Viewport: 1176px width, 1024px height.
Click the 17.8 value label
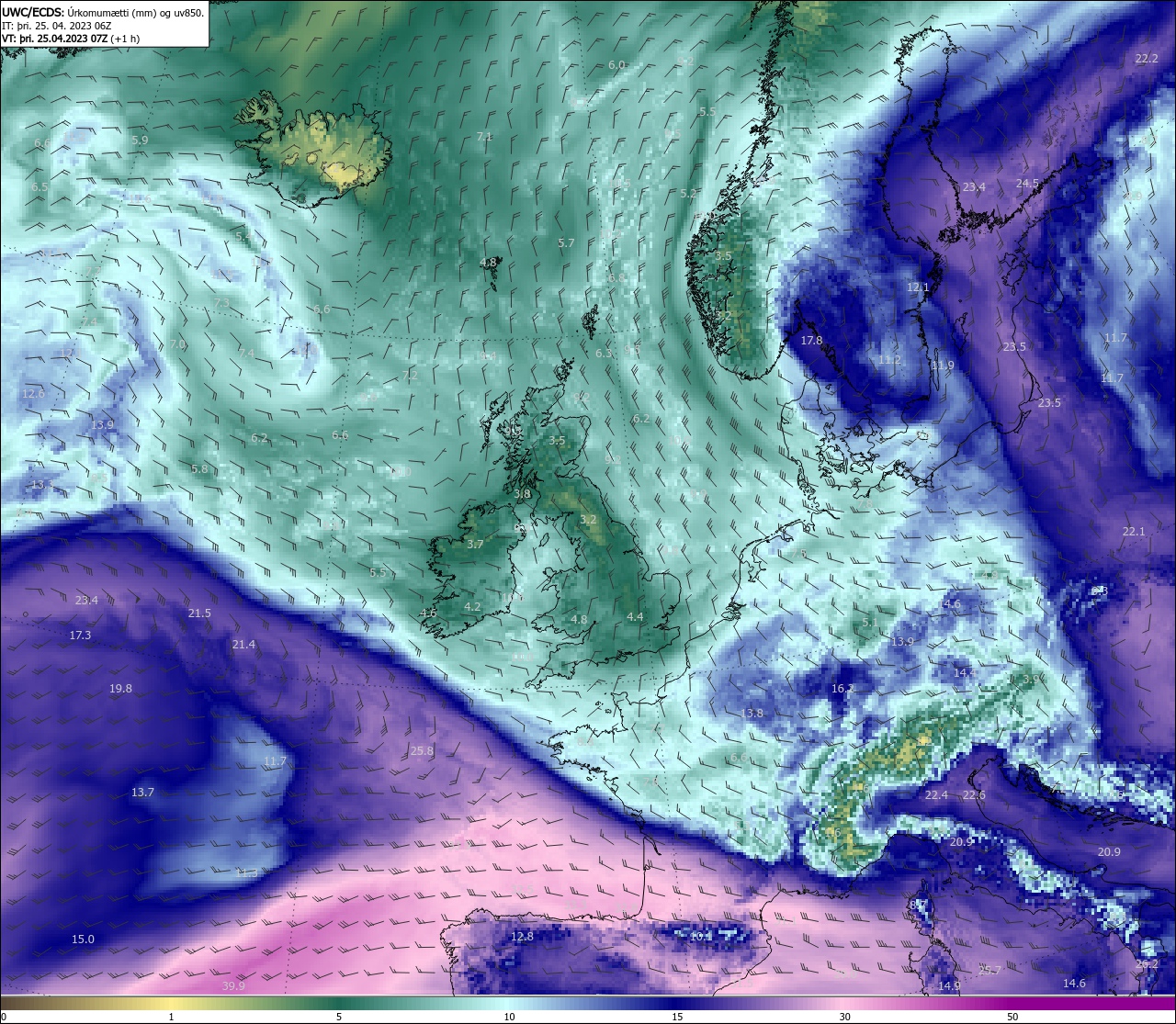(x=811, y=340)
